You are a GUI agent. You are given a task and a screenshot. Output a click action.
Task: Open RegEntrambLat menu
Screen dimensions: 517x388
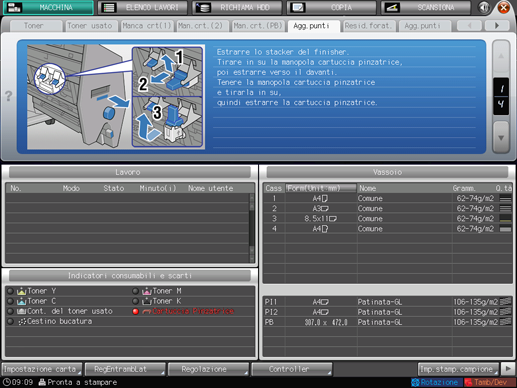click(125, 369)
